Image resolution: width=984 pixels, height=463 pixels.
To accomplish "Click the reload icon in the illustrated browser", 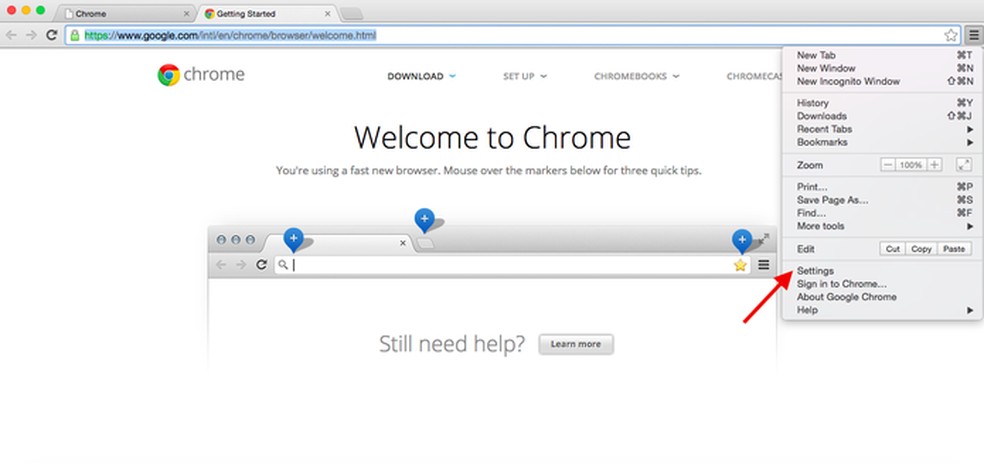I will point(262,265).
